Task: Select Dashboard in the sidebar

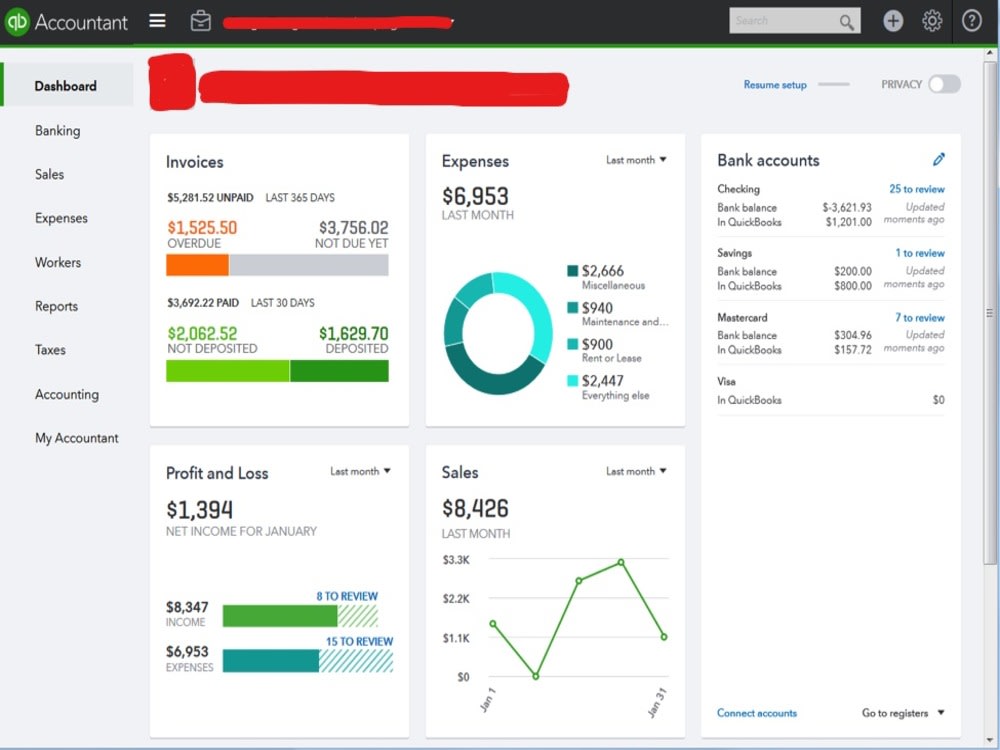Action: [x=66, y=86]
